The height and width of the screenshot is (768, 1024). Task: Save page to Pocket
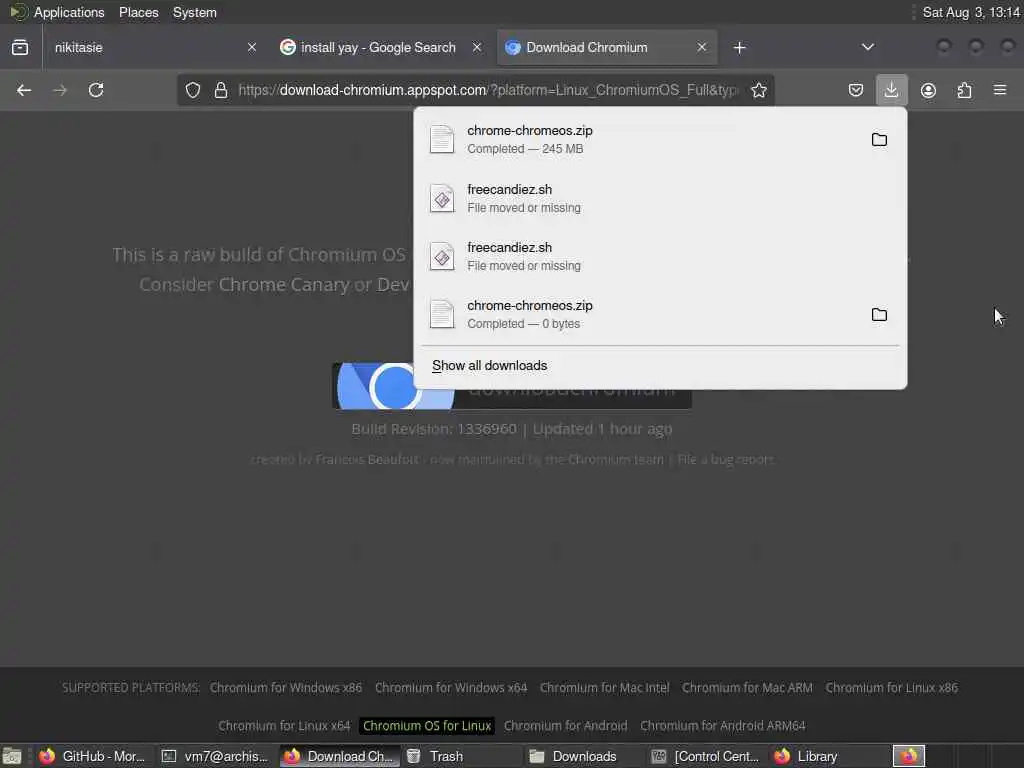click(x=856, y=90)
